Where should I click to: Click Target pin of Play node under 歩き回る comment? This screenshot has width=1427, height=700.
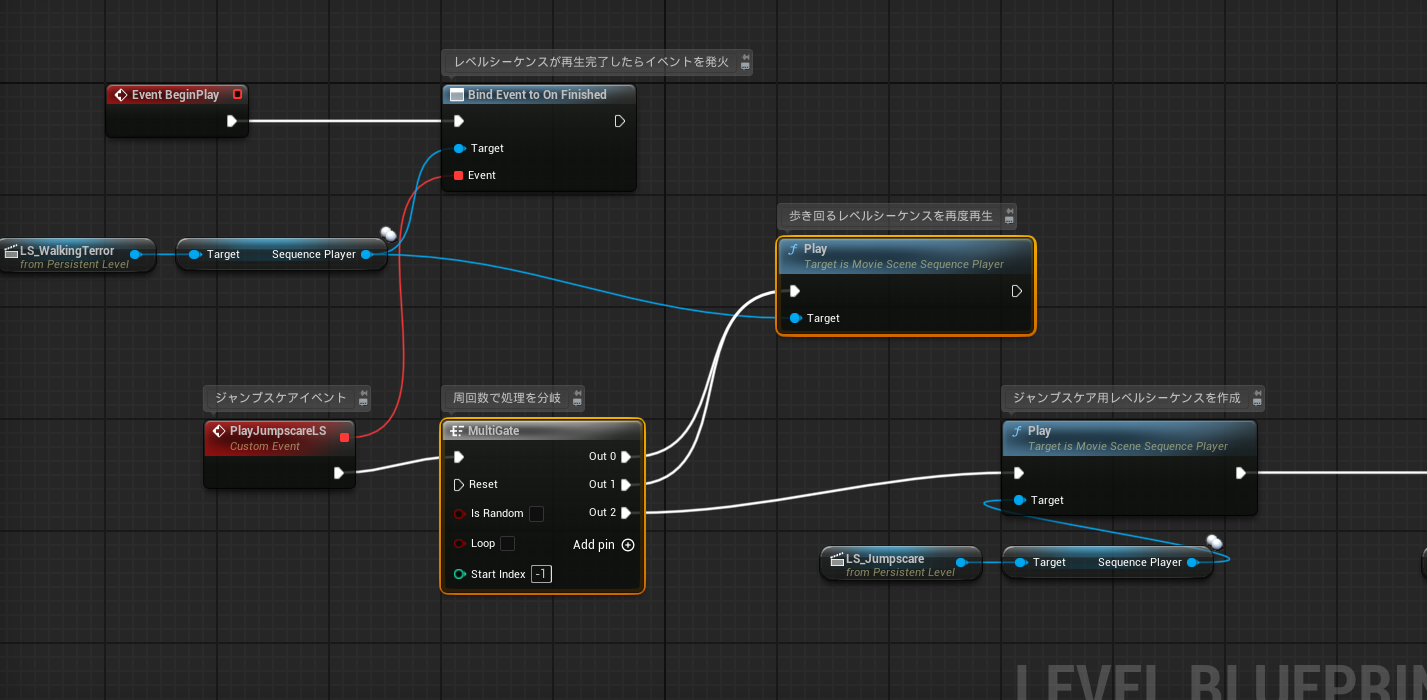(795, 318)
